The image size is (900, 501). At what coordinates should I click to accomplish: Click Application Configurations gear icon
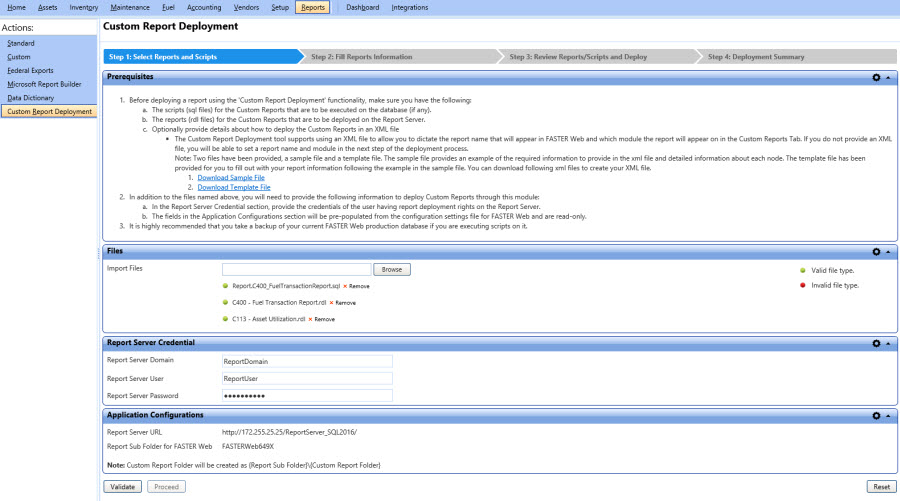pos(876,415)
